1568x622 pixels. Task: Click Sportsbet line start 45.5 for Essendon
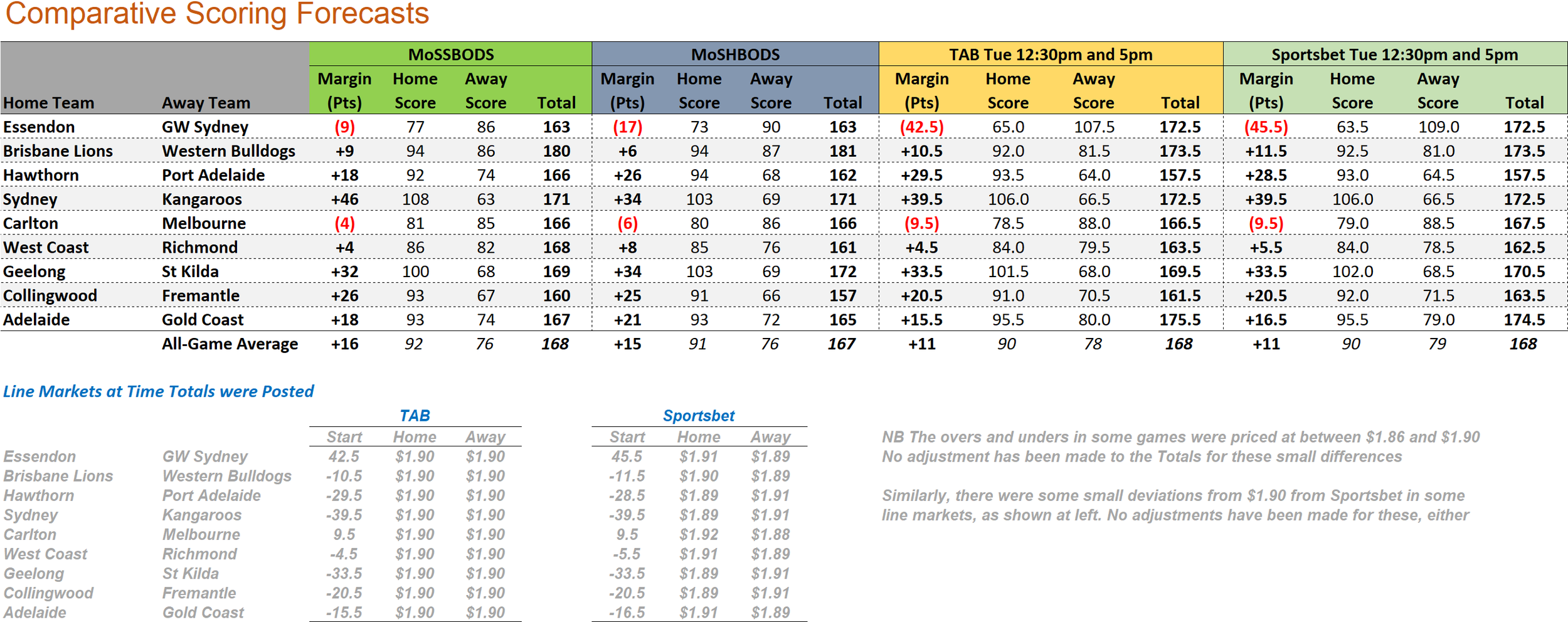tap(627, 456)
